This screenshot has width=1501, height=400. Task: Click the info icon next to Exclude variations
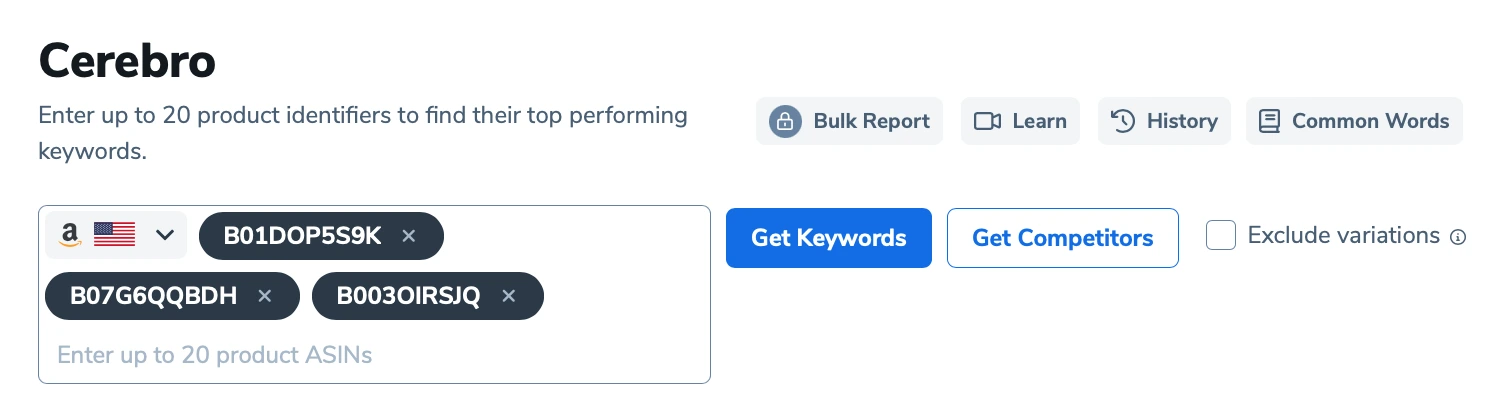1458,237
